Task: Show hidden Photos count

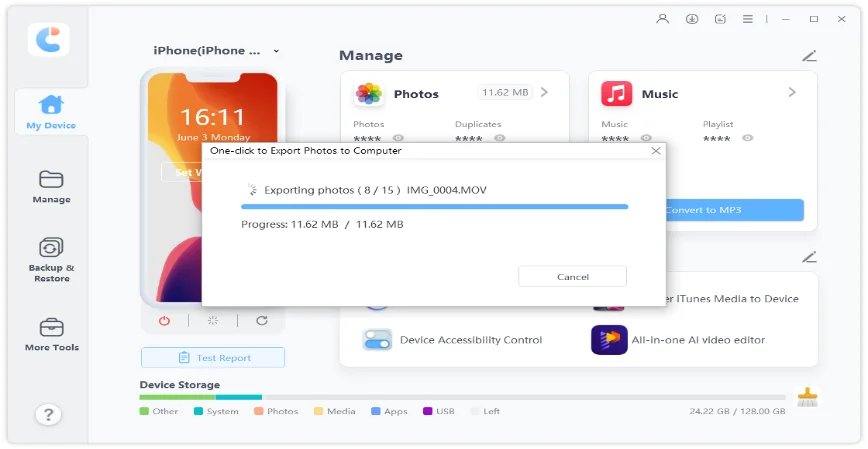Action: (x=398, y=138)
